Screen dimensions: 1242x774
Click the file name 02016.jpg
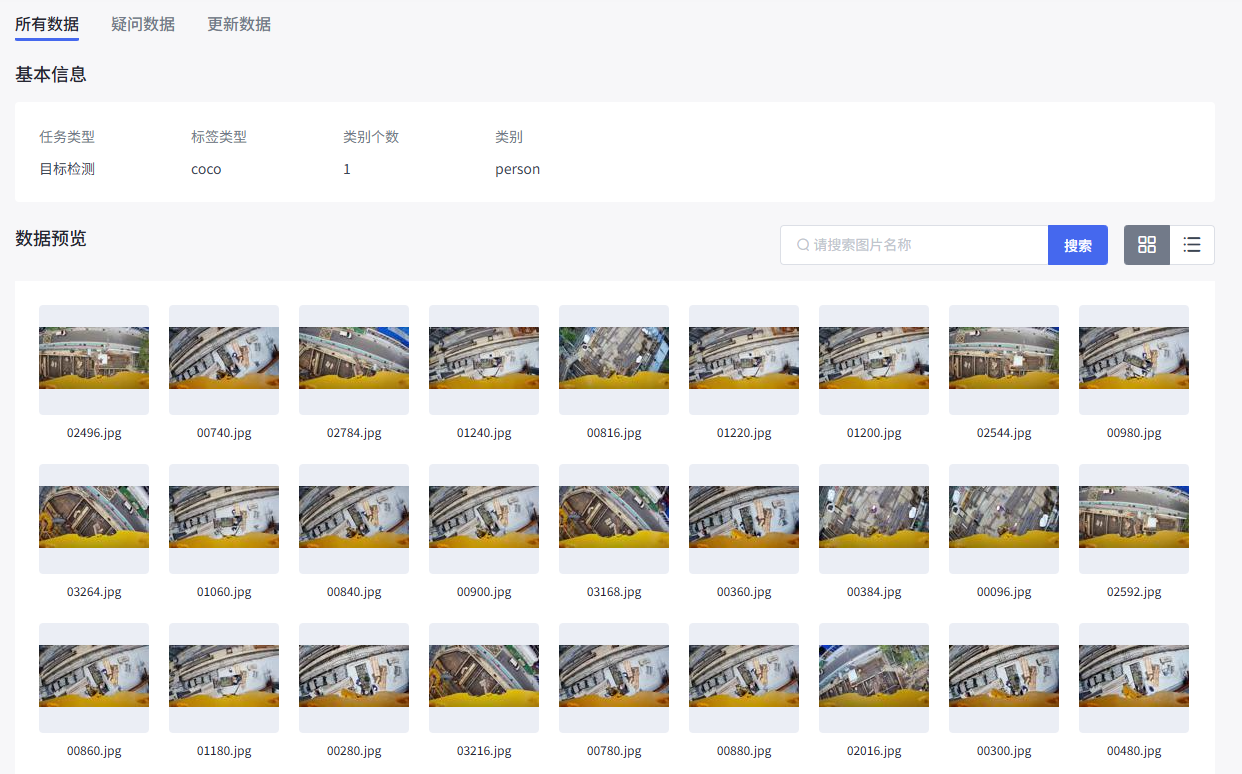tap(874, 751)
